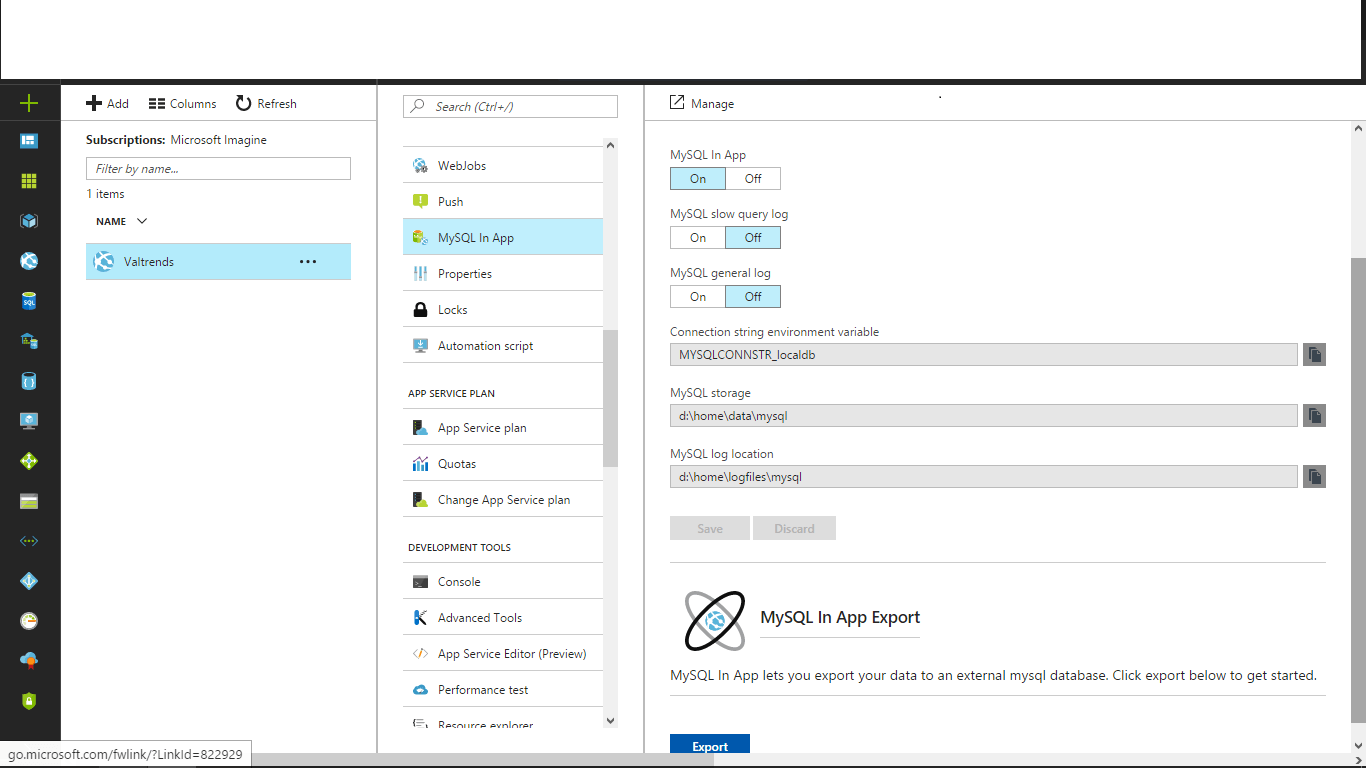
Task: Copy the connection string environment variable
Action: tap(1314, 354)
